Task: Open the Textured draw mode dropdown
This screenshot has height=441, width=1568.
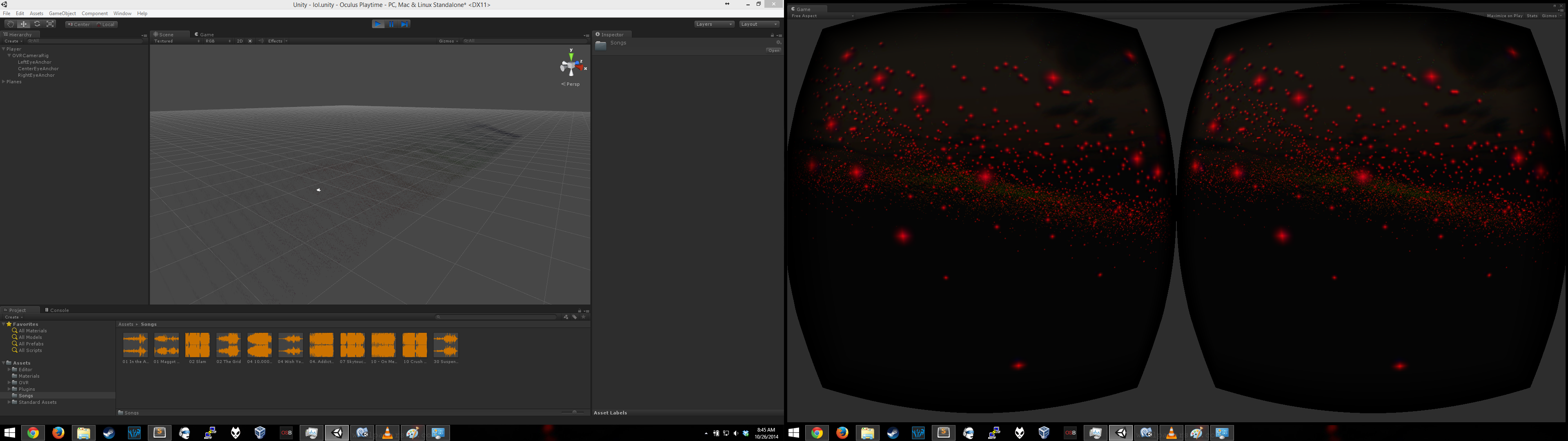Action: click(176, 41)
